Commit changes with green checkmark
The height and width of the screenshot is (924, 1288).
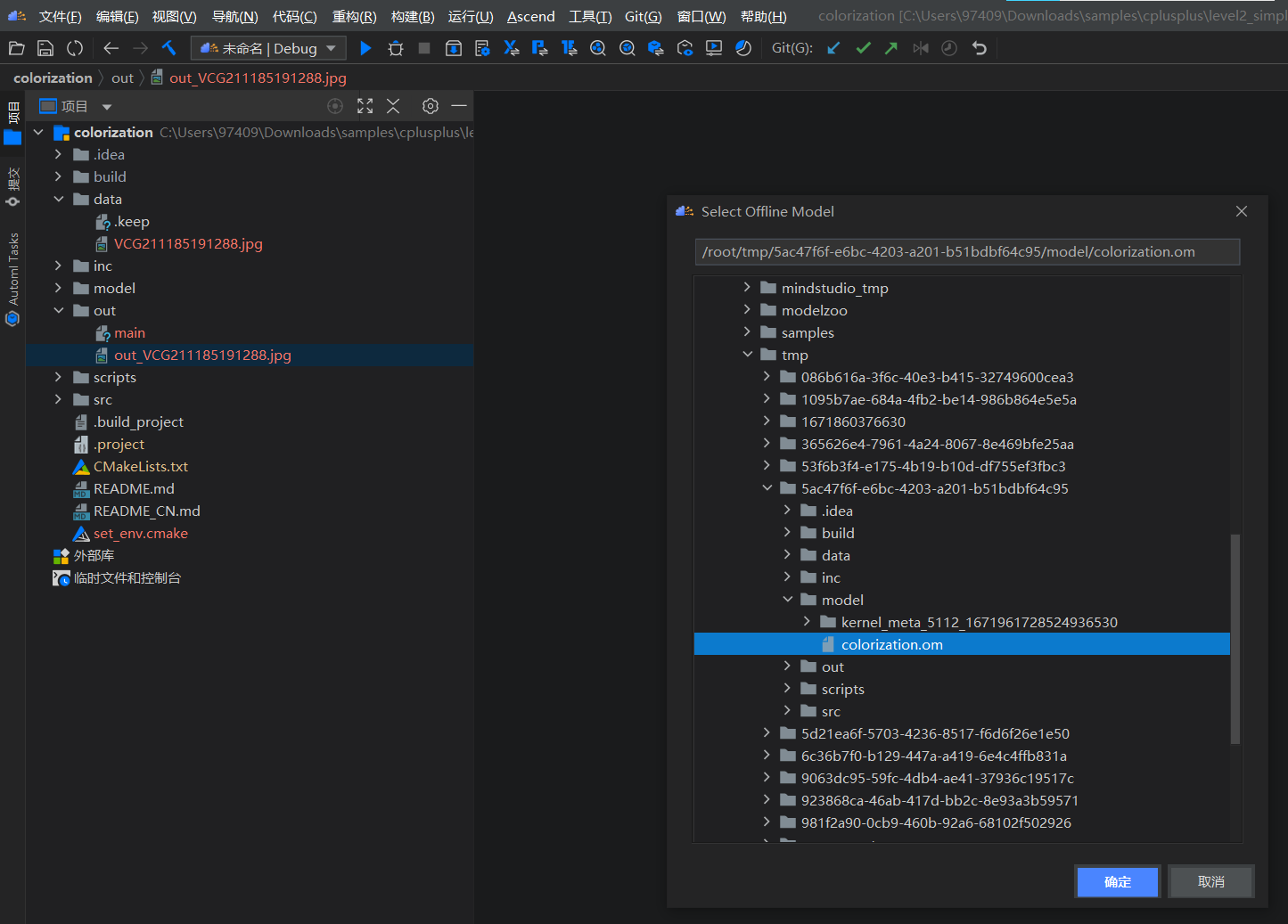coord(863,48)
